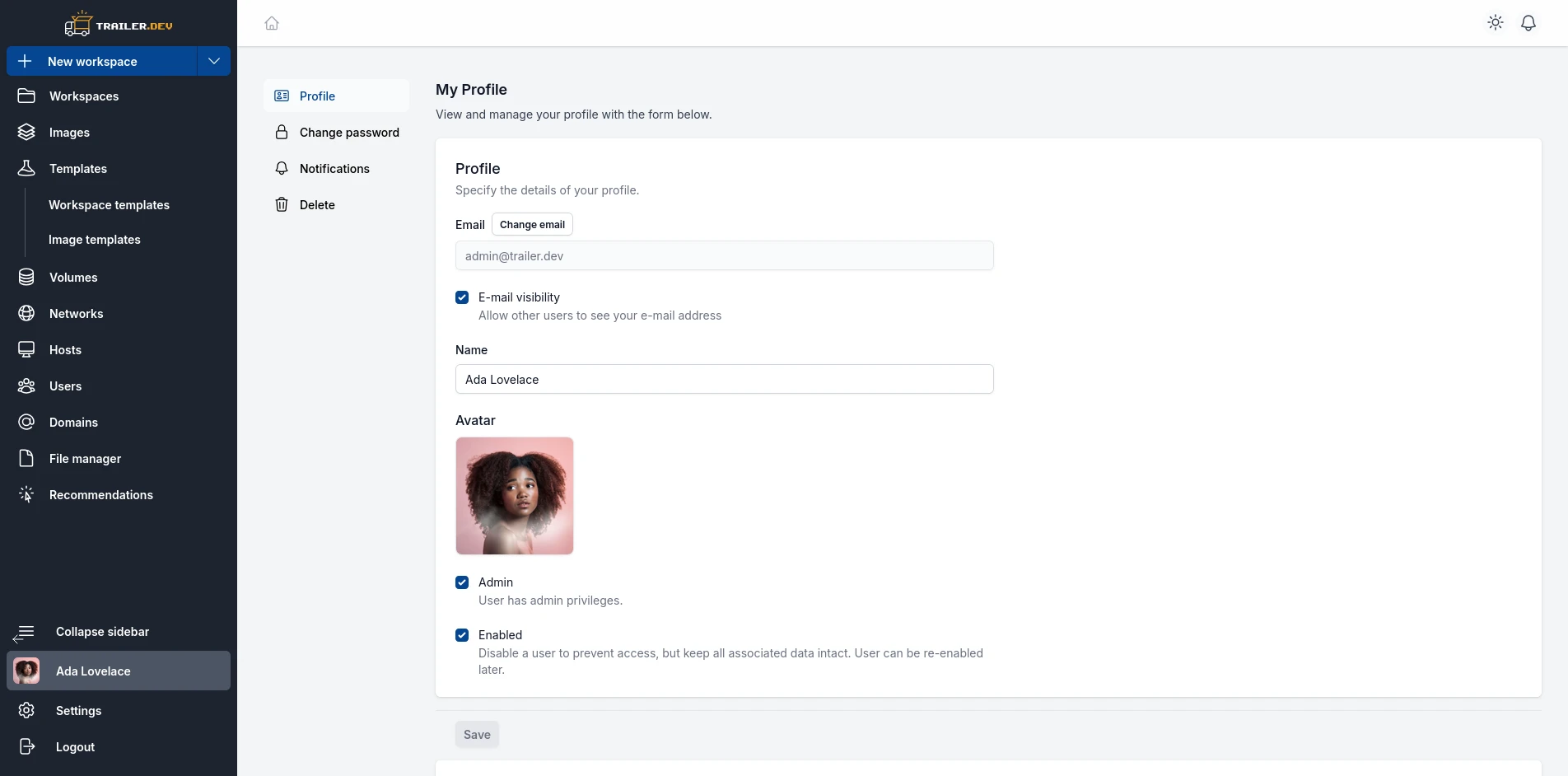Viewport: 1568px width, 776px height.
Task: Open notifications bell in top bar
Action: 1528,23
